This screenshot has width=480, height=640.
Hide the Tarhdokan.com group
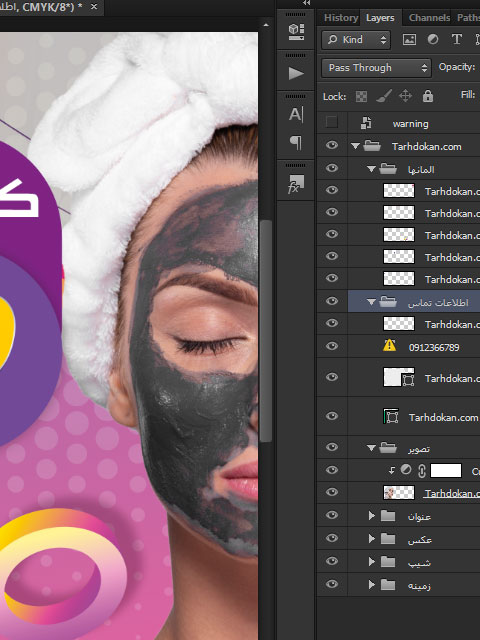[x=332, y=145]
